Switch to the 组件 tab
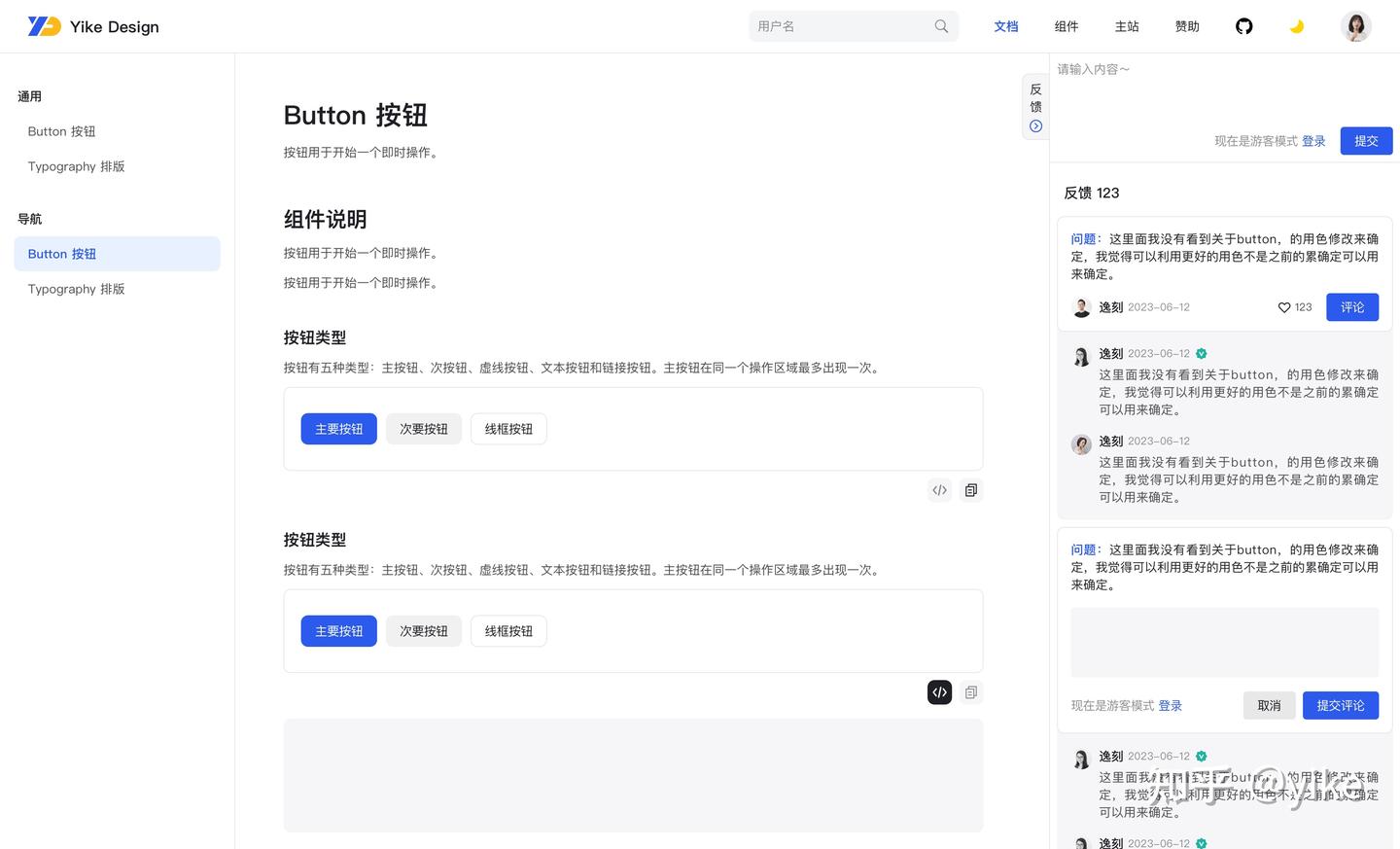 point(1066,26)
